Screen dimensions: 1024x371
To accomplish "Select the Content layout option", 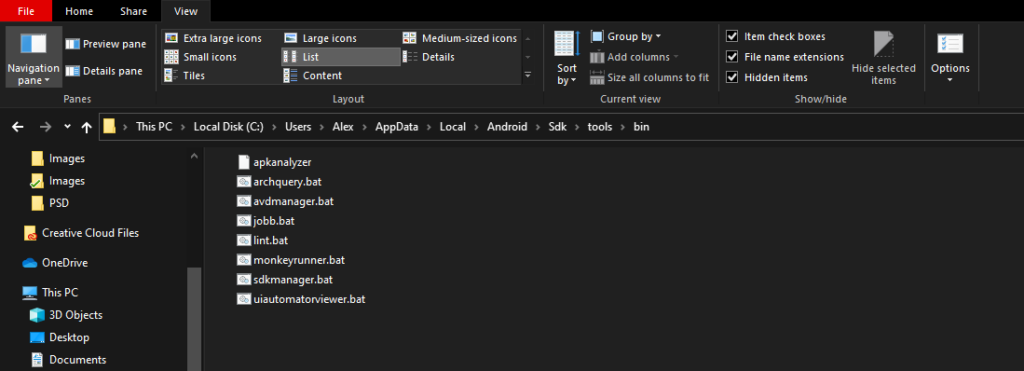I will tap(313, 75).
